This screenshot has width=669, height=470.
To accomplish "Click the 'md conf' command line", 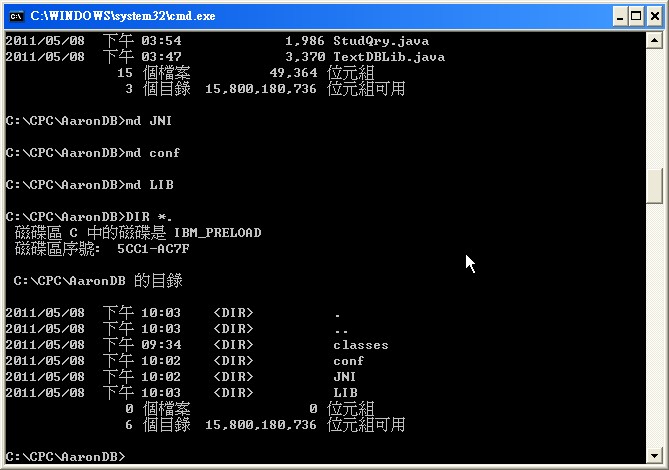I will click(93, 153).
